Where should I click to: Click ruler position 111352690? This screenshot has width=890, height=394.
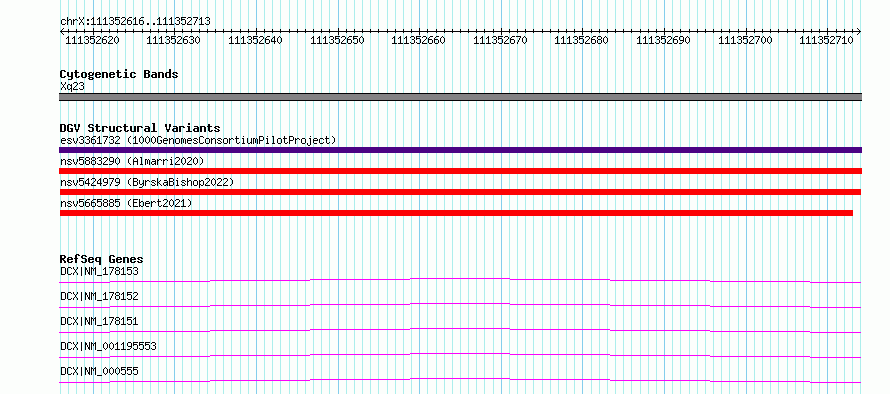(x=663, y=40)
